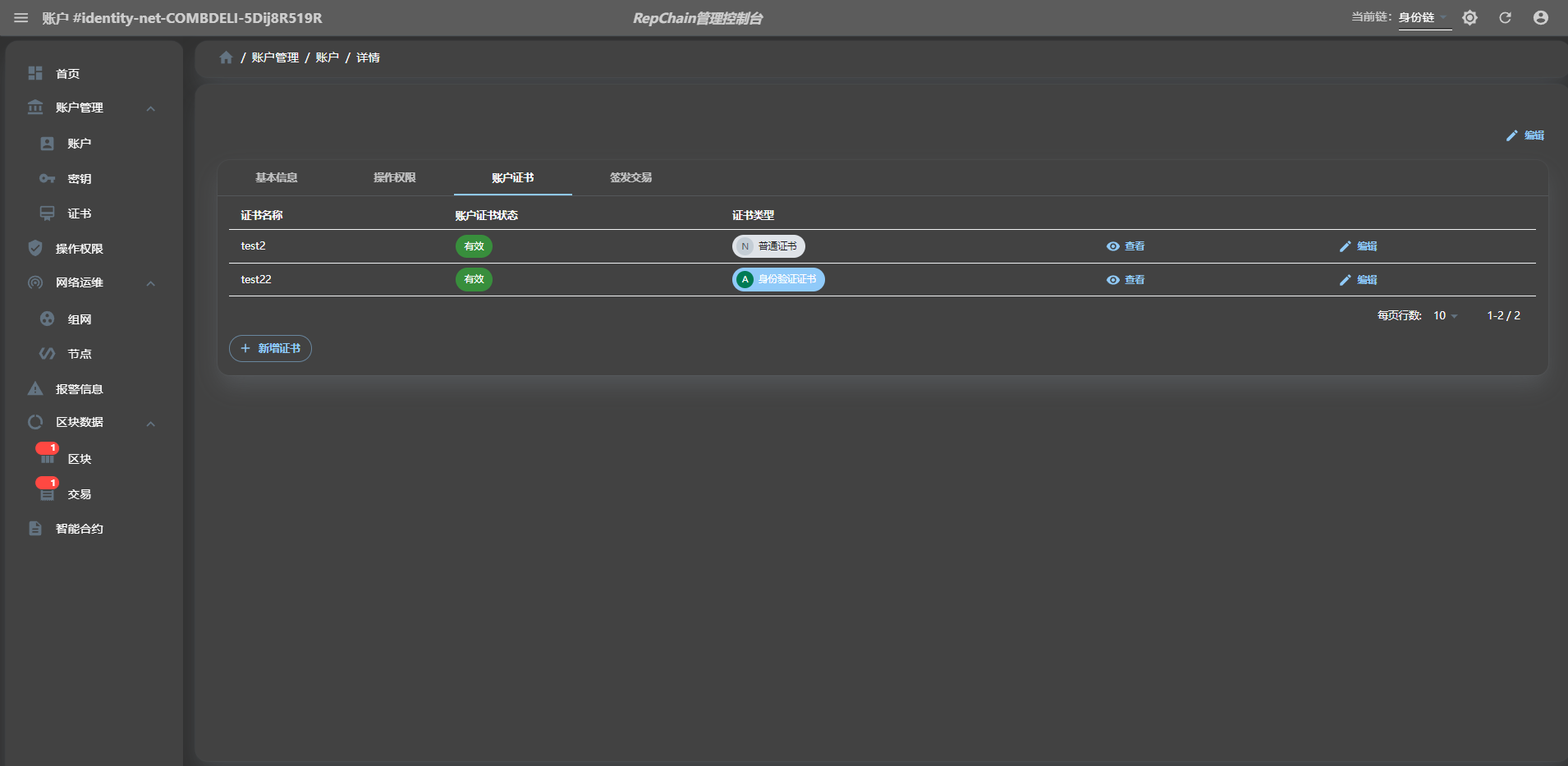This screenshot has height=766, width=1568.
Task: Click the 证书类型 column header
Action: click(x=754, y=215)
